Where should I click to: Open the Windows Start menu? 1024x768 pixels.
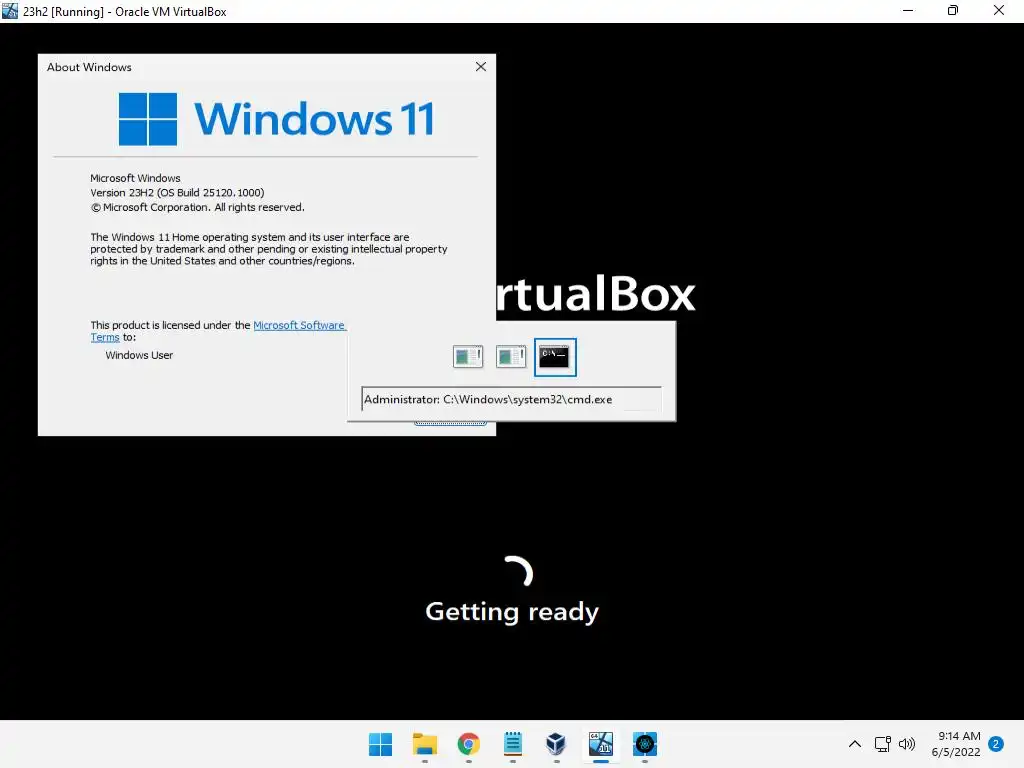tap(380, 744)
